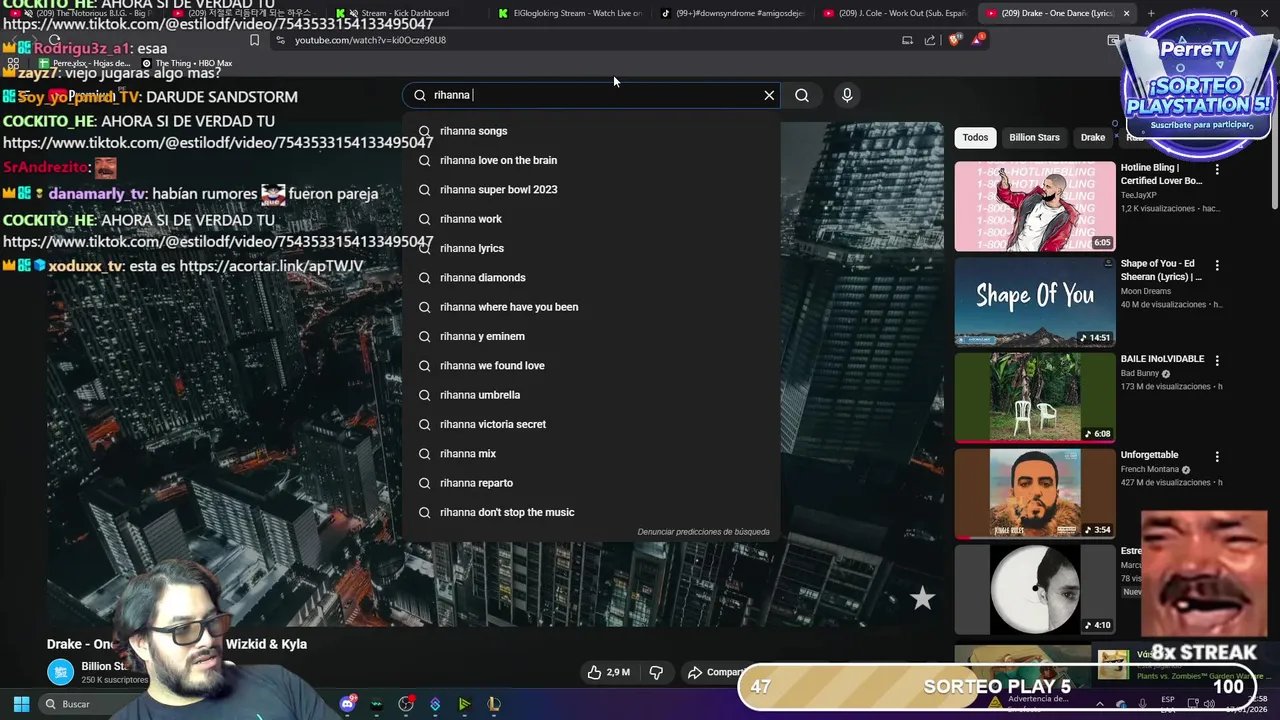Image resolution: width=1280 pixels, height=720 pixels.
Task: Pick "rihanna victoria secret" suggestion
Action: pyautogui.click(x=591, y=424)
